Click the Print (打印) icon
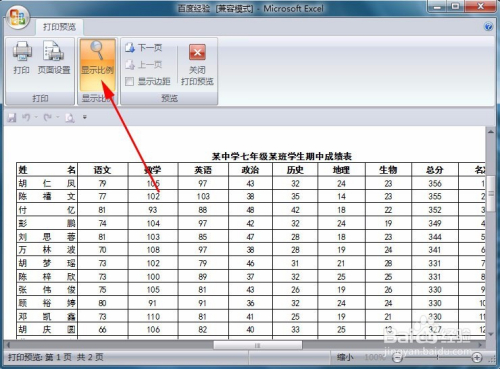500x369 pixels. tap(22, 58)
